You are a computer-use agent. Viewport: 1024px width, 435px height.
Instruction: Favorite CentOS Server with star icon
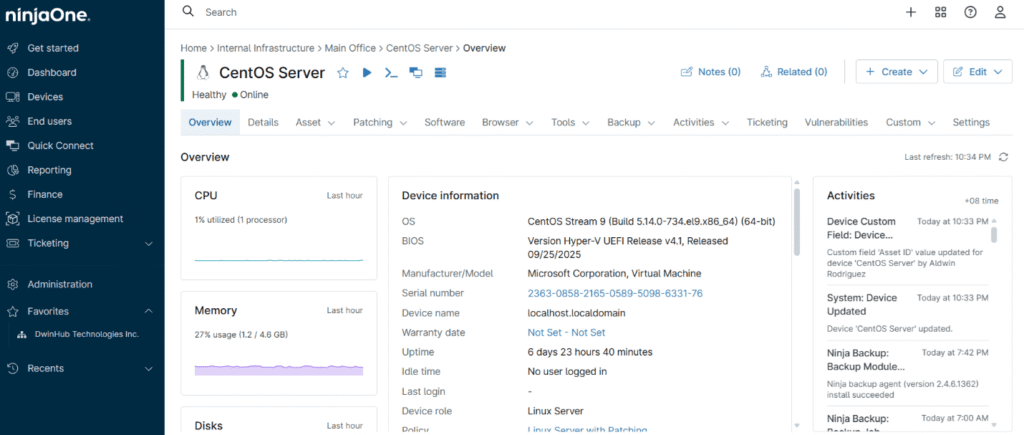343,72
